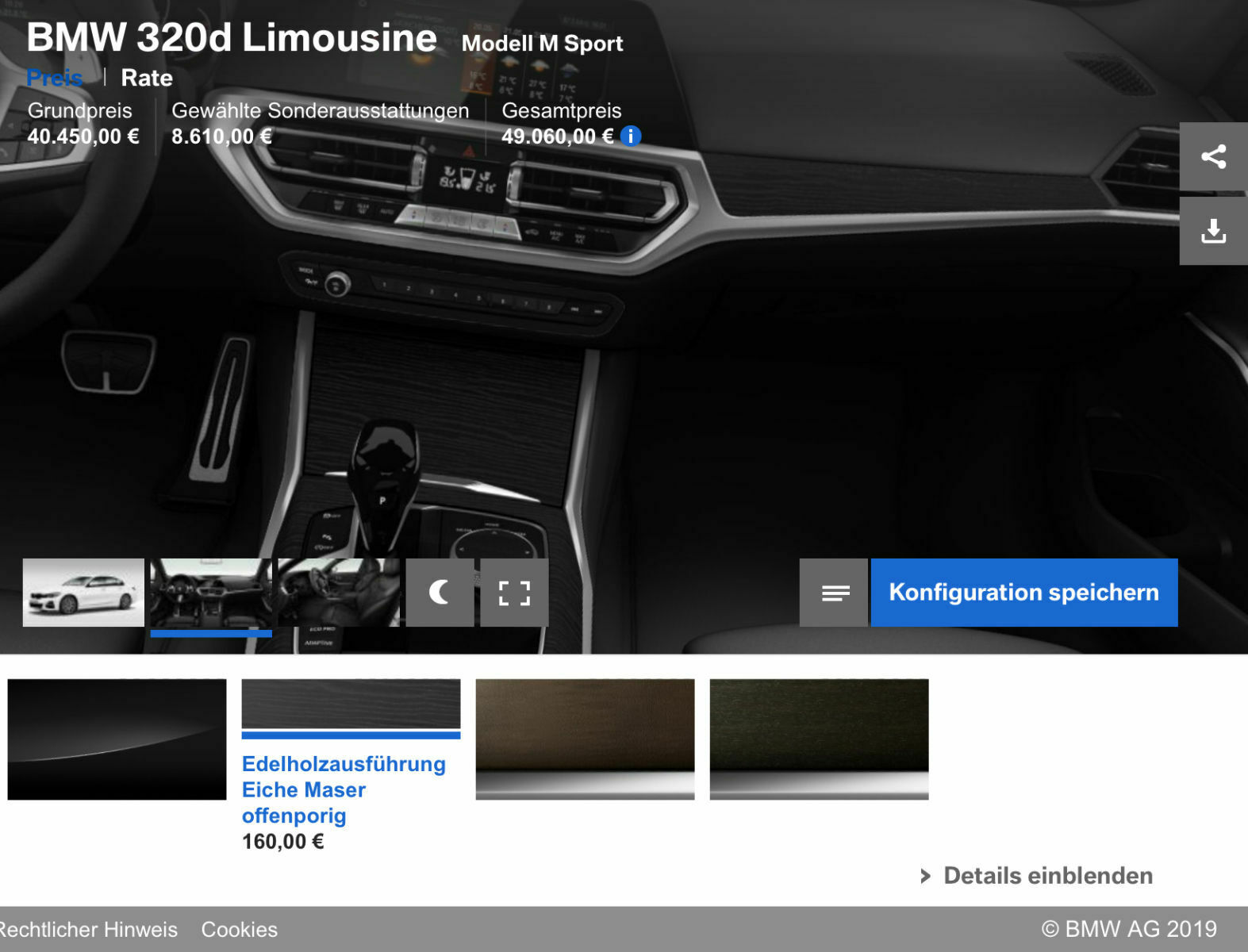Open the price info icon next to Gesamtpreis
Image resolution: width=1248 pixels, height=952 pixels.
[x=631, y=136]
